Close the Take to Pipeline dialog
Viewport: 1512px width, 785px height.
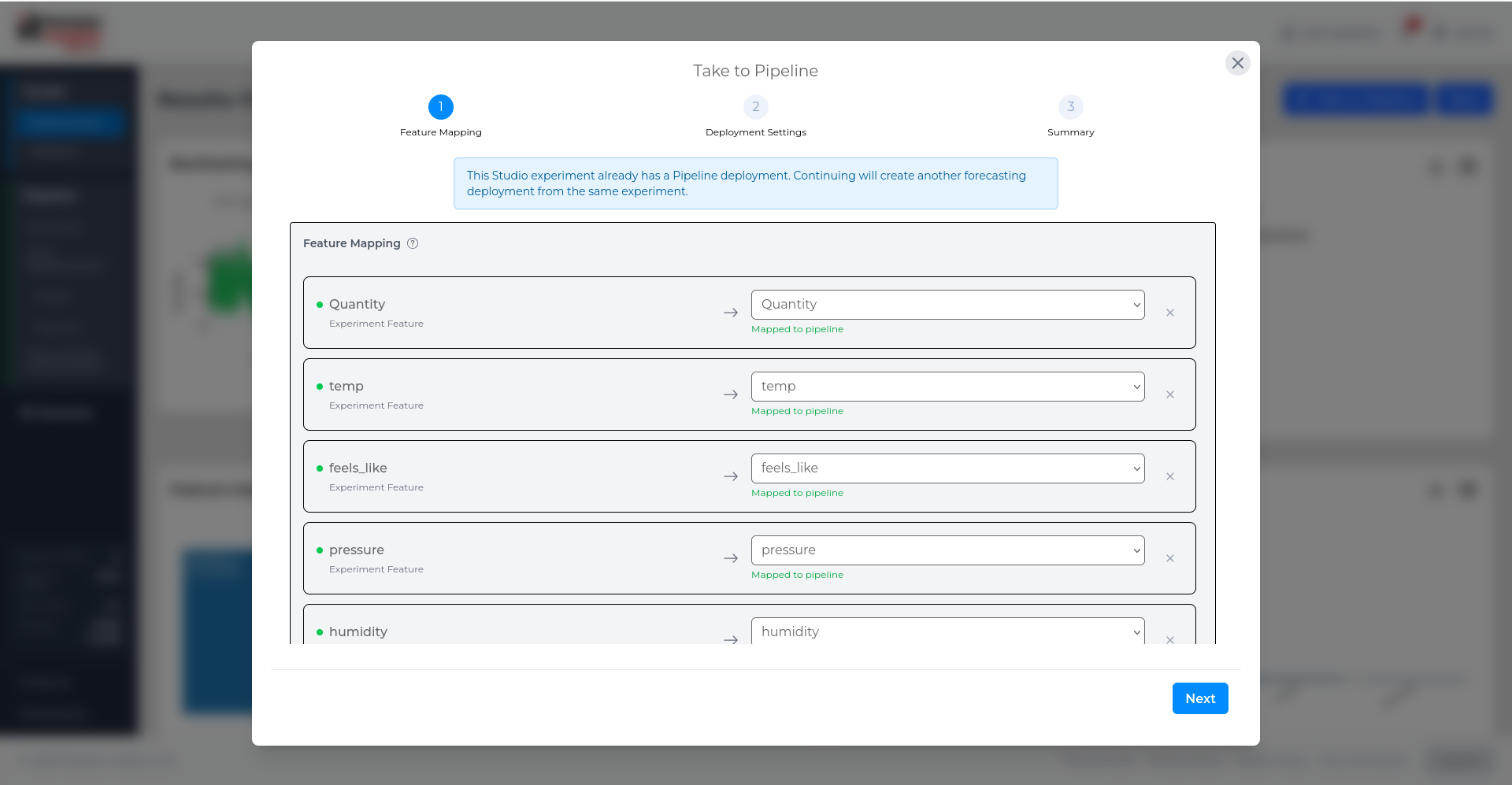pyautogui.click(x=1237, y=63)
